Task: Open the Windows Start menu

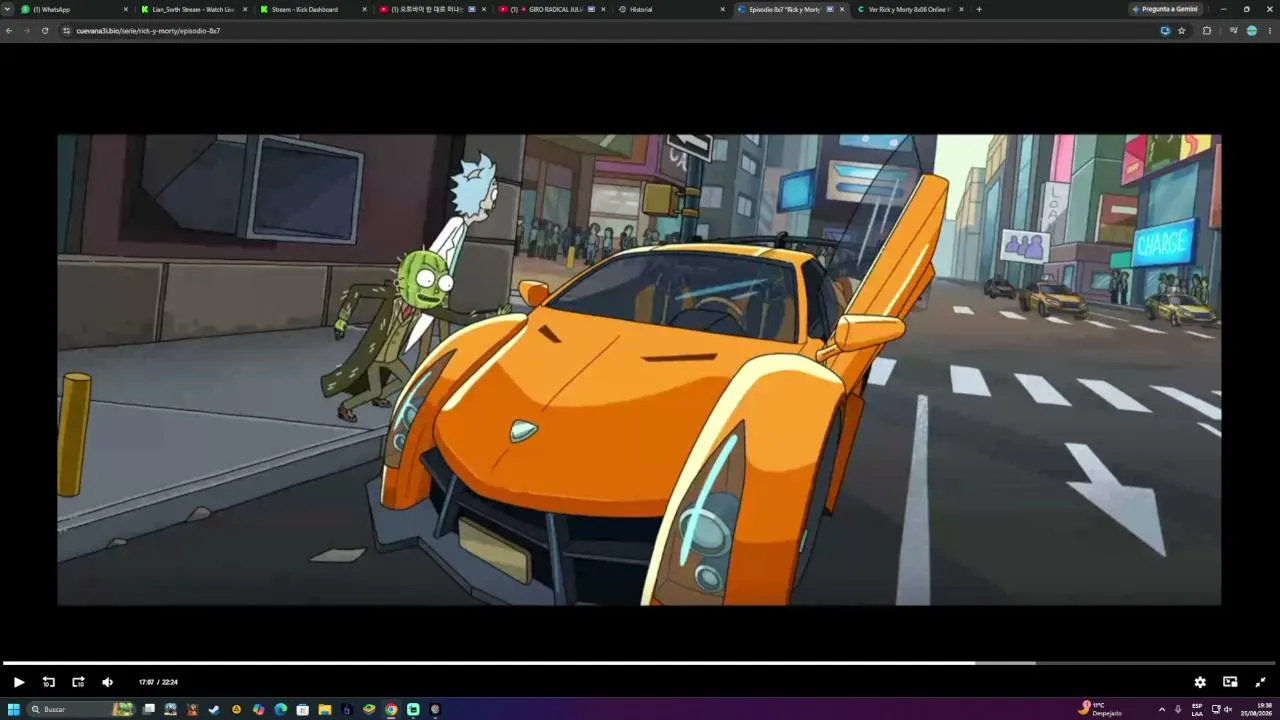Action: [x=14, y=709]
